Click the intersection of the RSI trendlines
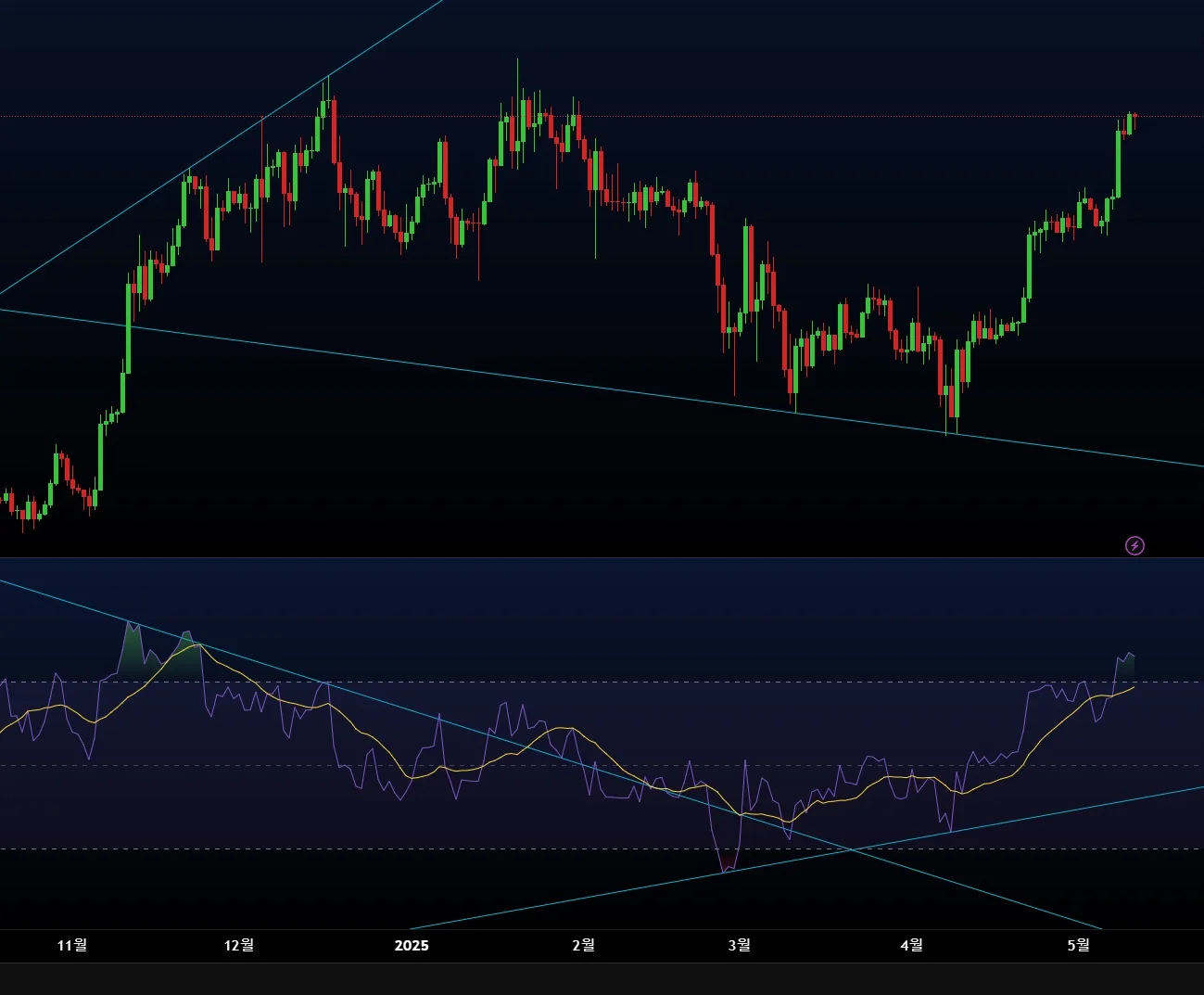The height and width of the screenshot is (995, 1204). (852, 849)
